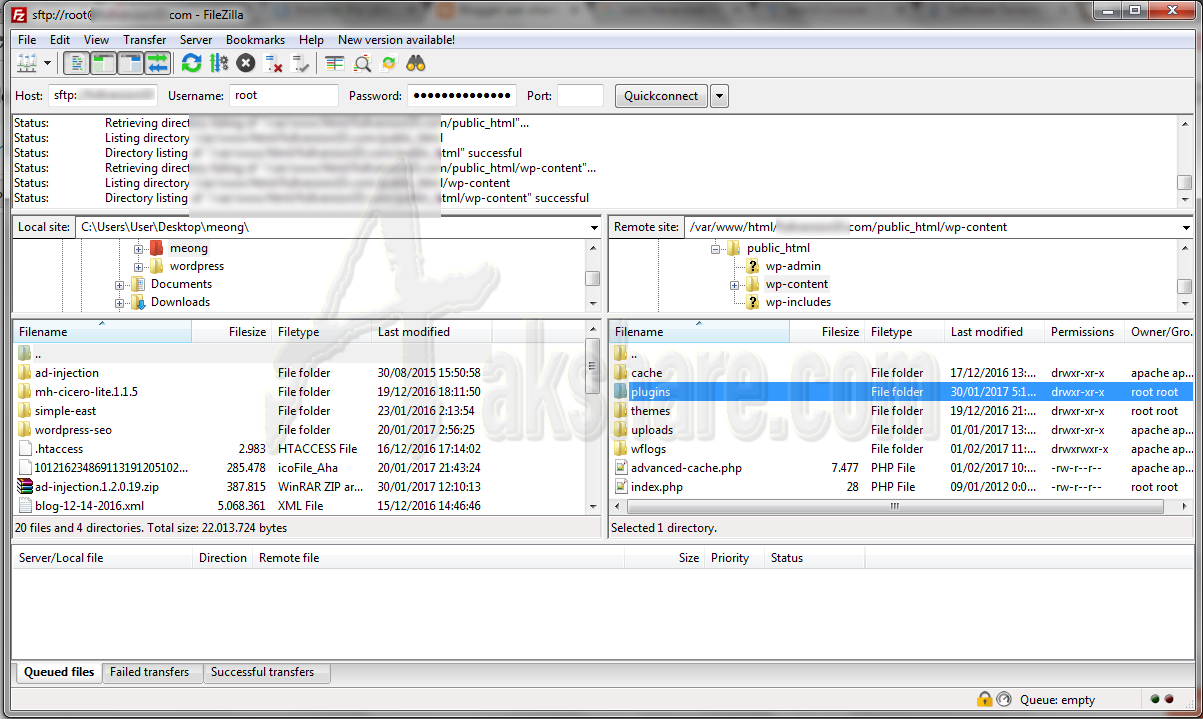Open the View menu
This screenshot has width=1203, height=719.
click(x=97, y=40)
